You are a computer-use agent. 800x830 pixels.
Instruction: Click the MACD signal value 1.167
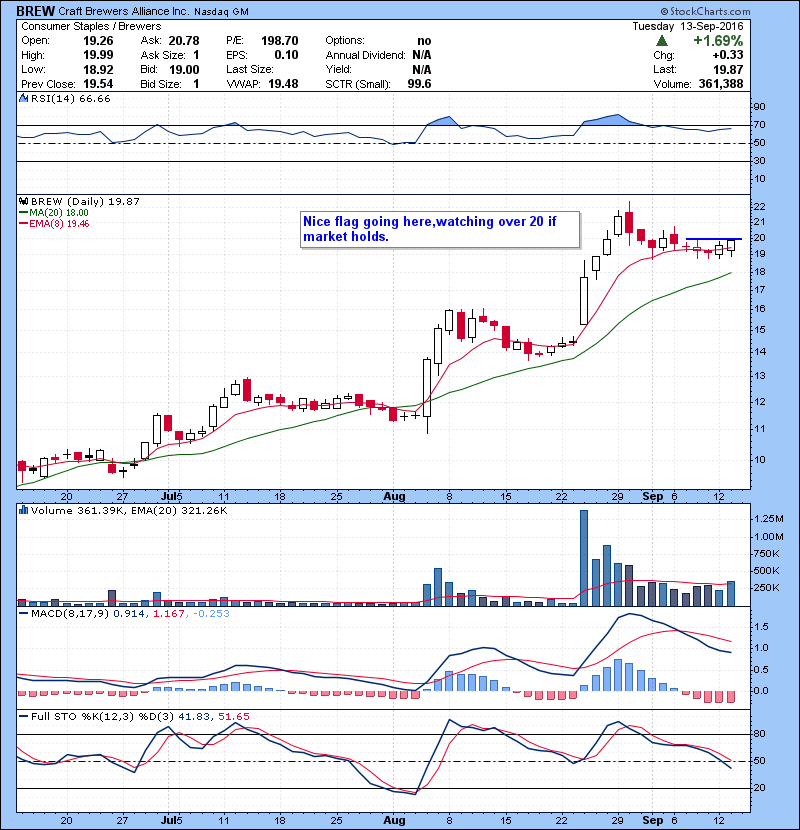coord(168,614)
